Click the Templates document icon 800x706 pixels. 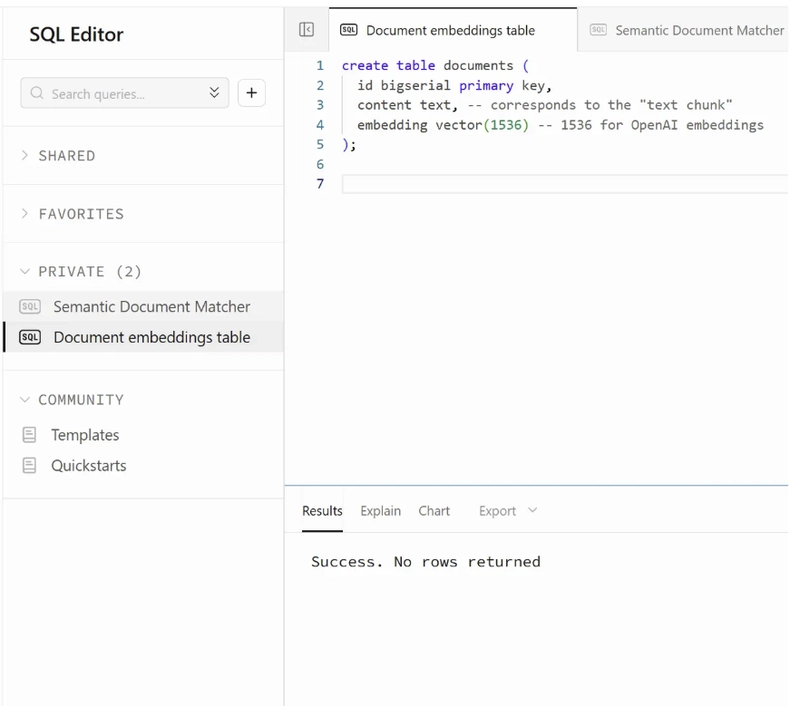pos(30,435)
